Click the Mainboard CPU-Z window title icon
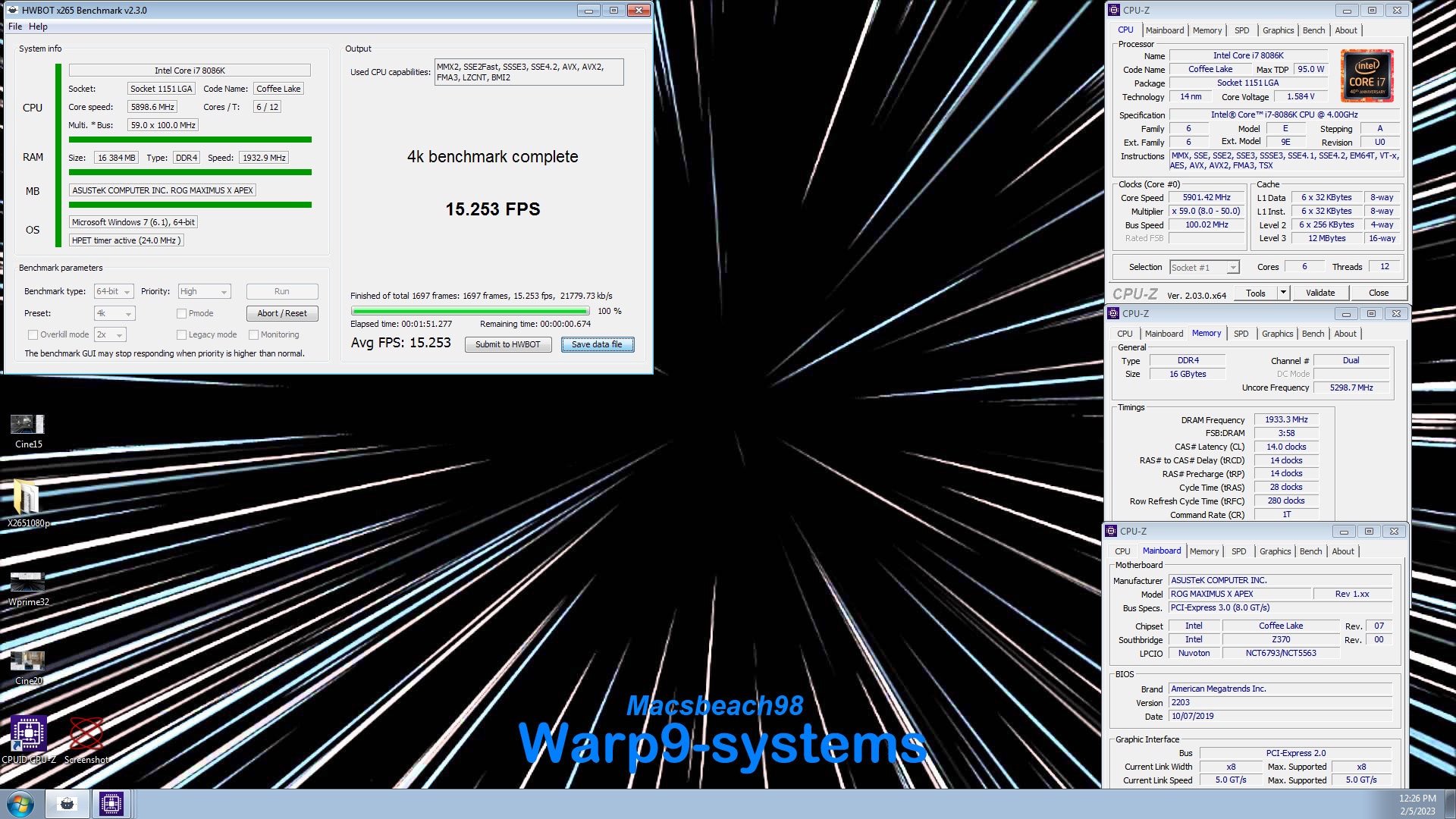 click(1110, 531)
